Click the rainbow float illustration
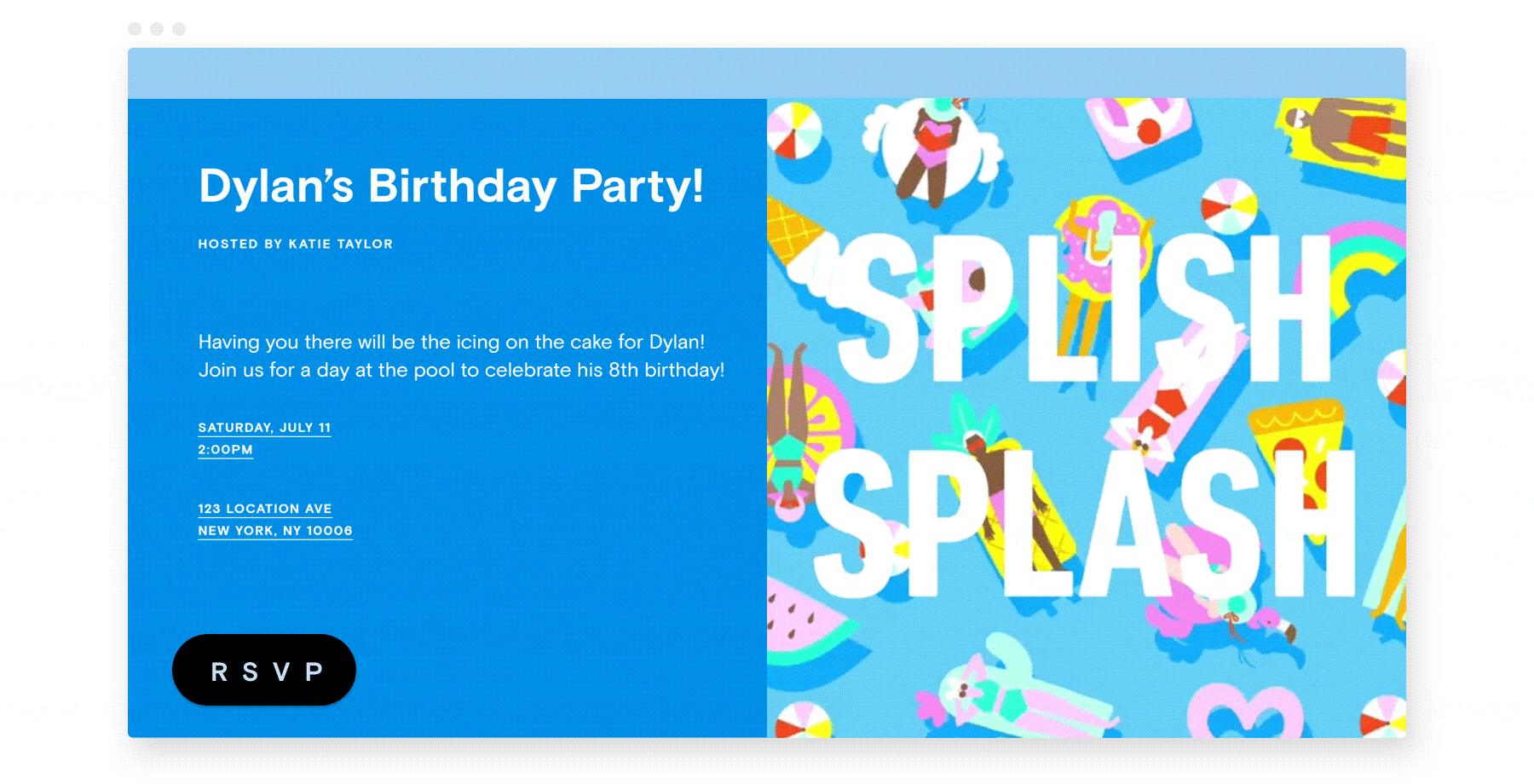Image resolution: width=1534 pixels, height=784 pixels. (1355, 264)
